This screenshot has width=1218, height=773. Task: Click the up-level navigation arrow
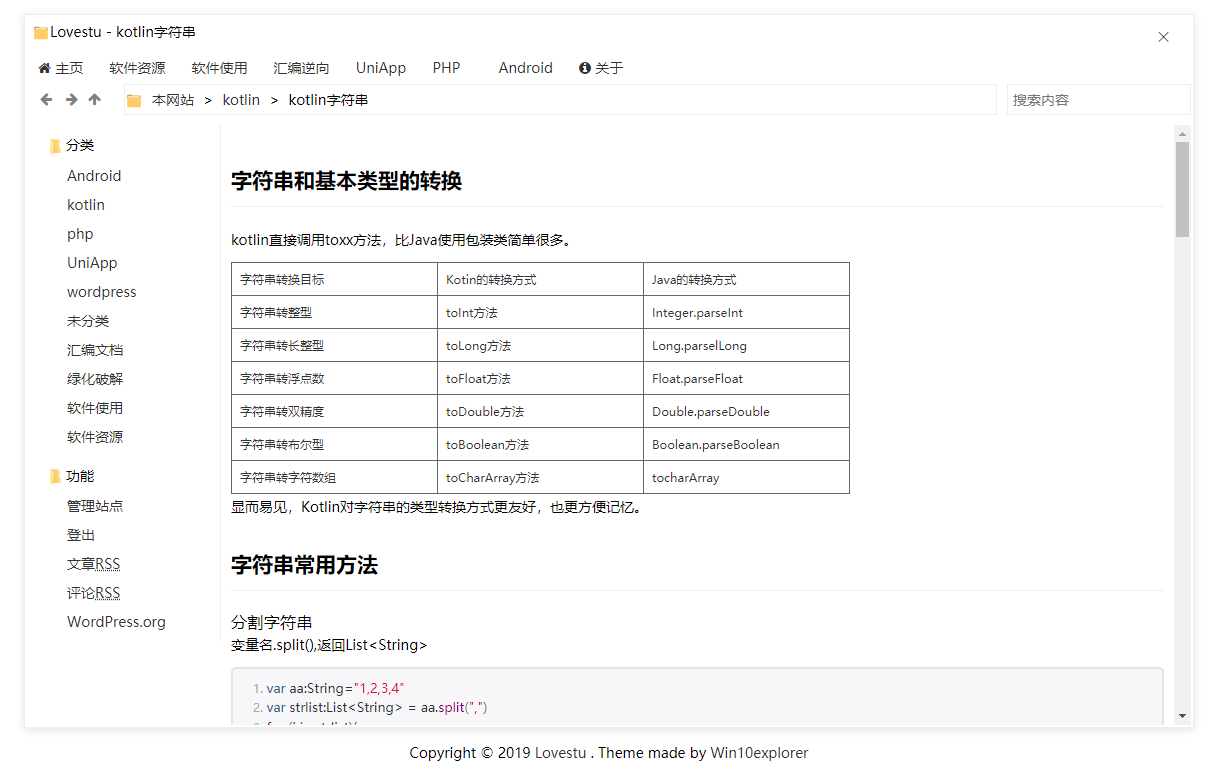94,99
